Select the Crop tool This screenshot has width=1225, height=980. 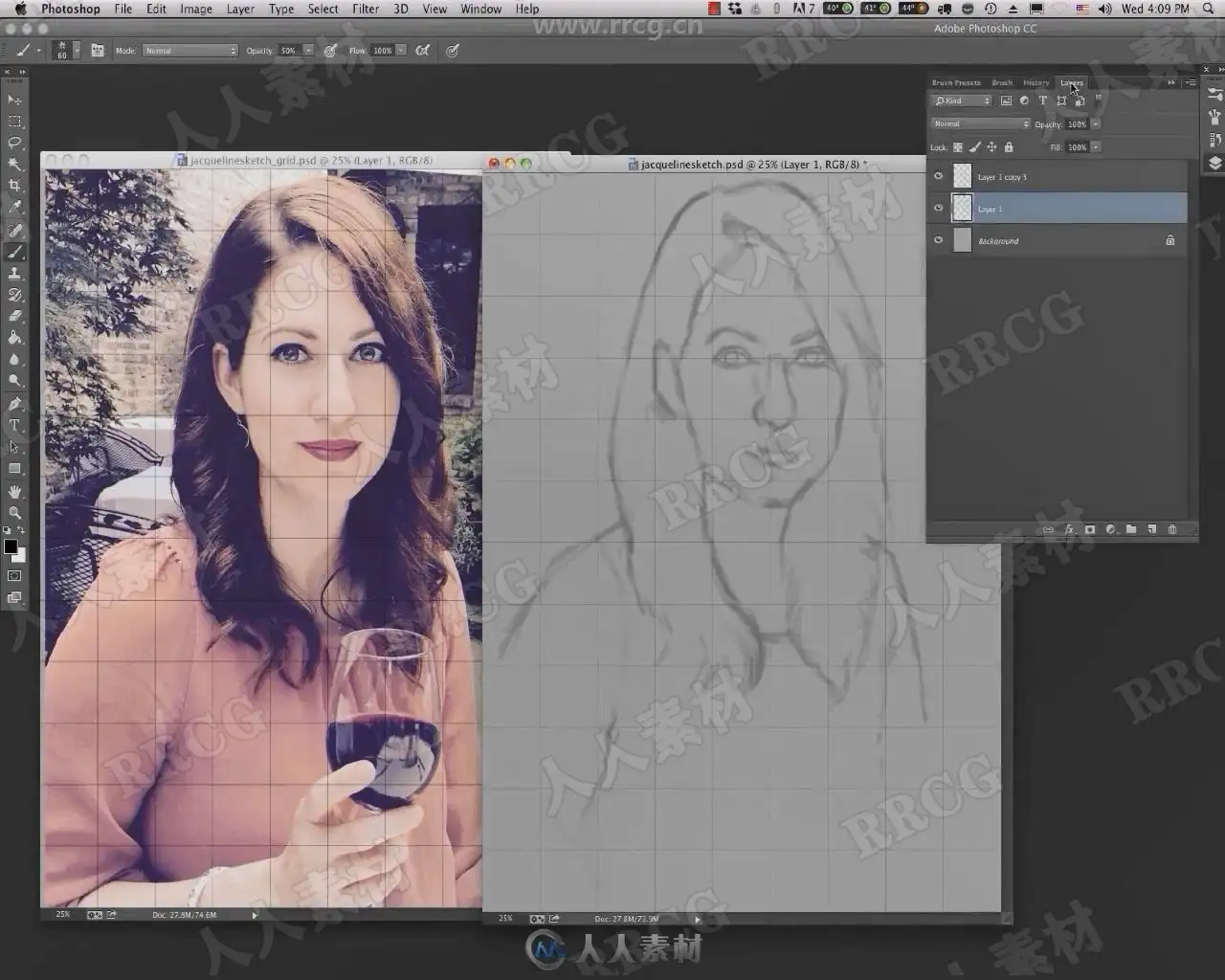click(14, 186)
